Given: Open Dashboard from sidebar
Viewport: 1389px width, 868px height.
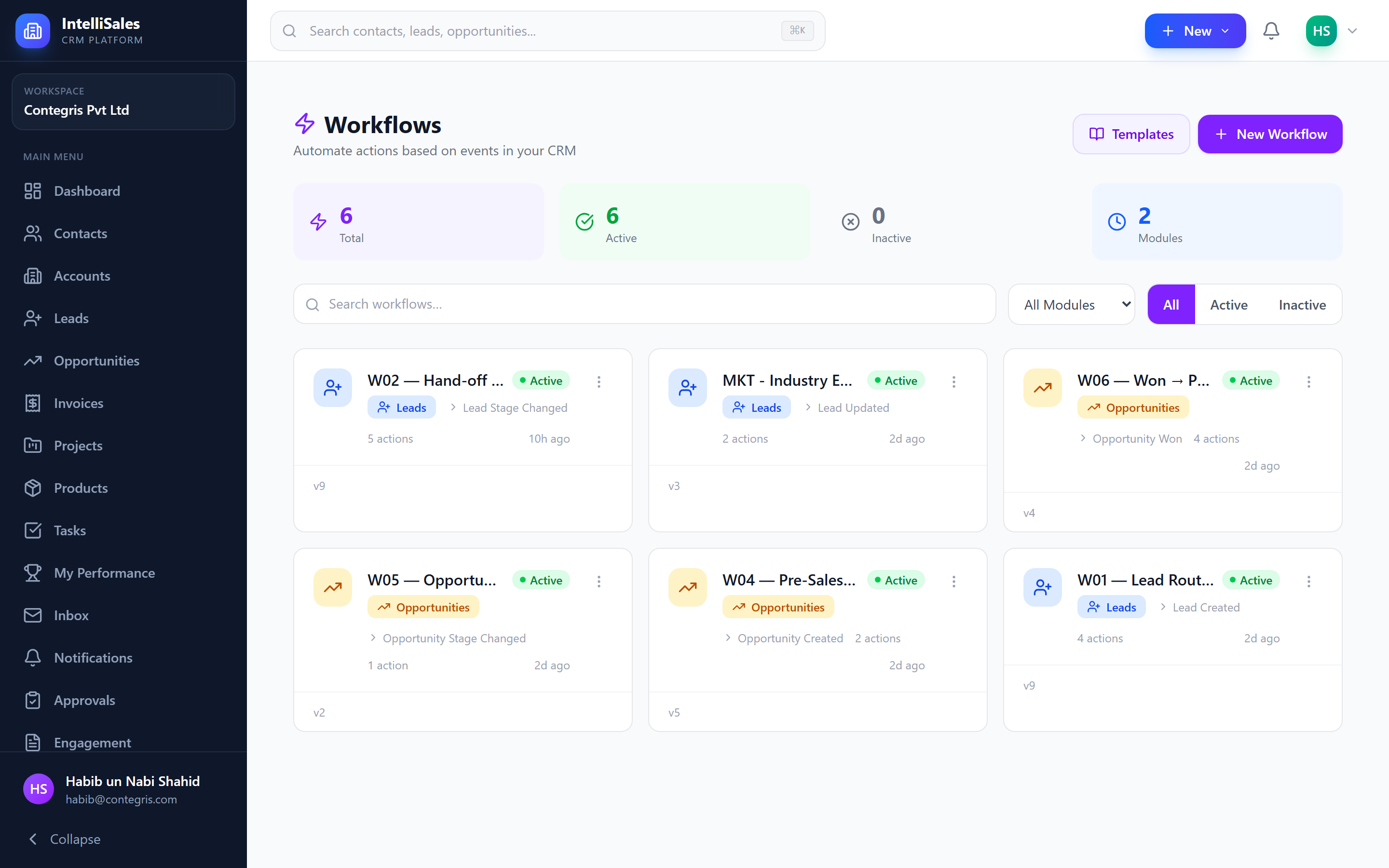Looking at the screenshot, I should 123,191.
